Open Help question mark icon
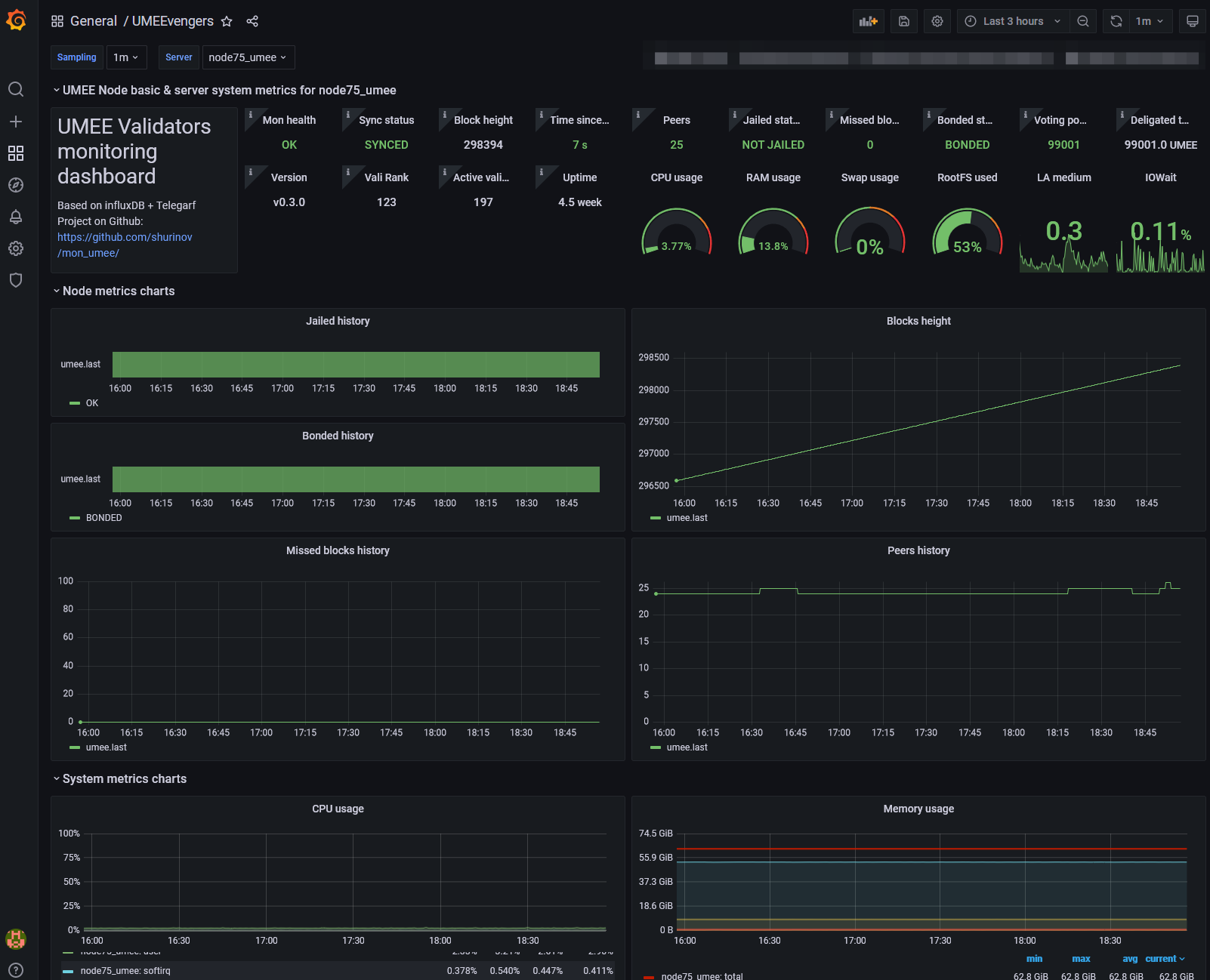This screenshot has height=980, width=1210. tap(16, 970)
